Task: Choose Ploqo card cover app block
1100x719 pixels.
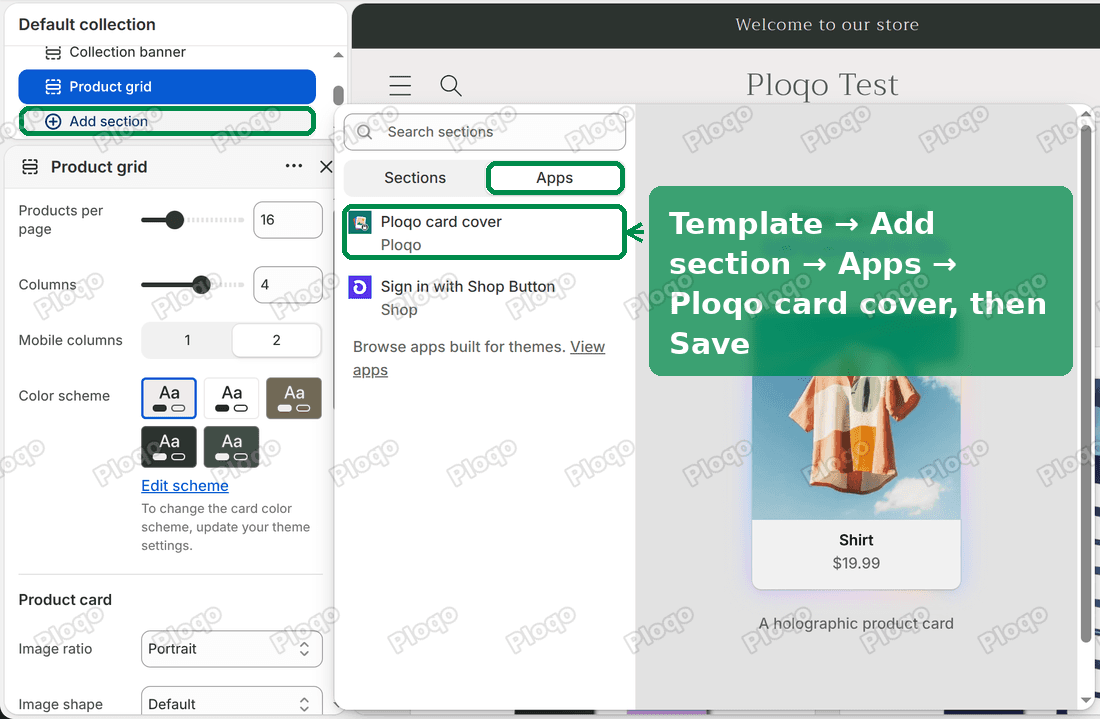Action: [484, 233]
